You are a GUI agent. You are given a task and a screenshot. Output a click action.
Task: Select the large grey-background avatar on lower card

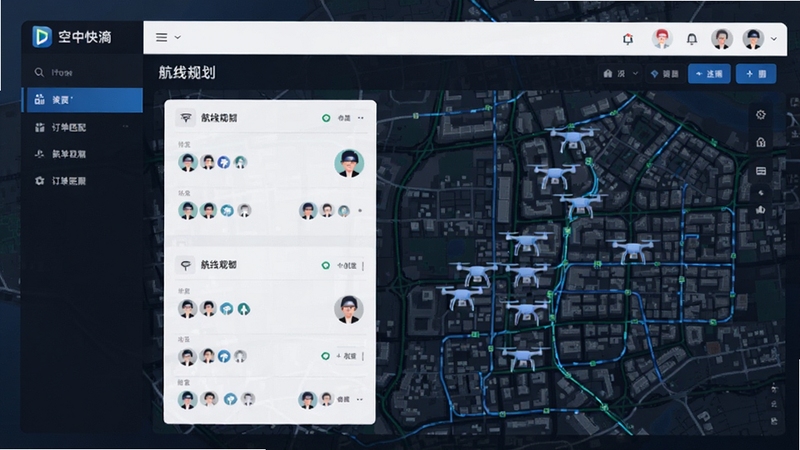click(x=349, y=309)
